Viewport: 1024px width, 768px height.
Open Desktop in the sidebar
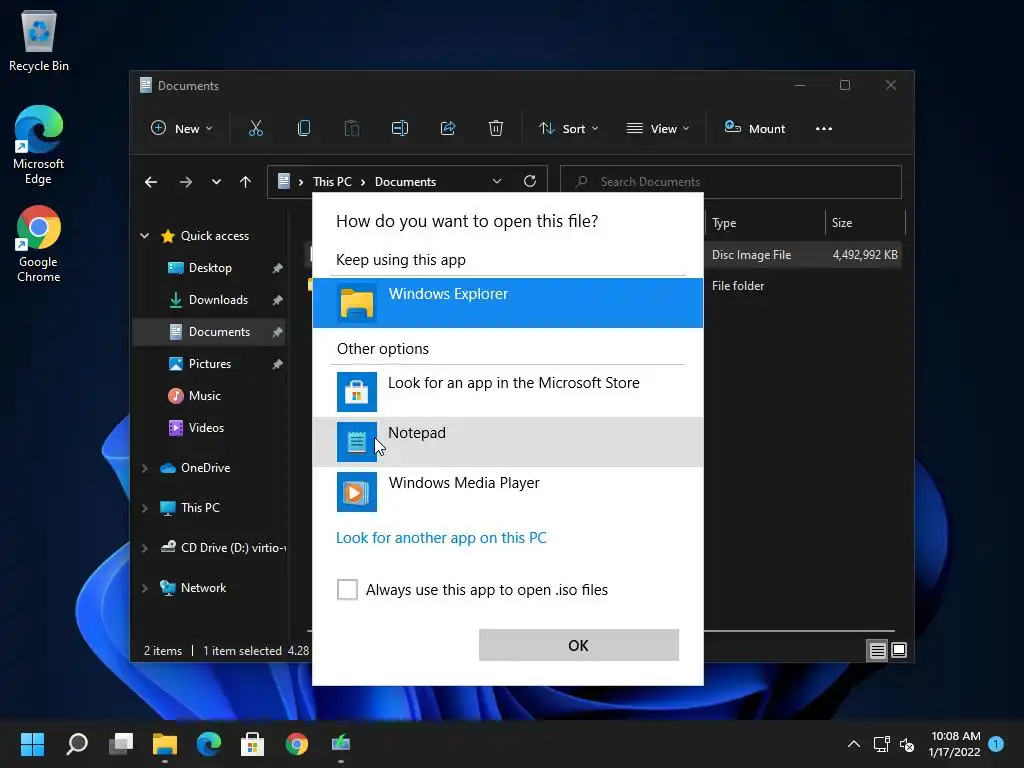click(210, 268)
